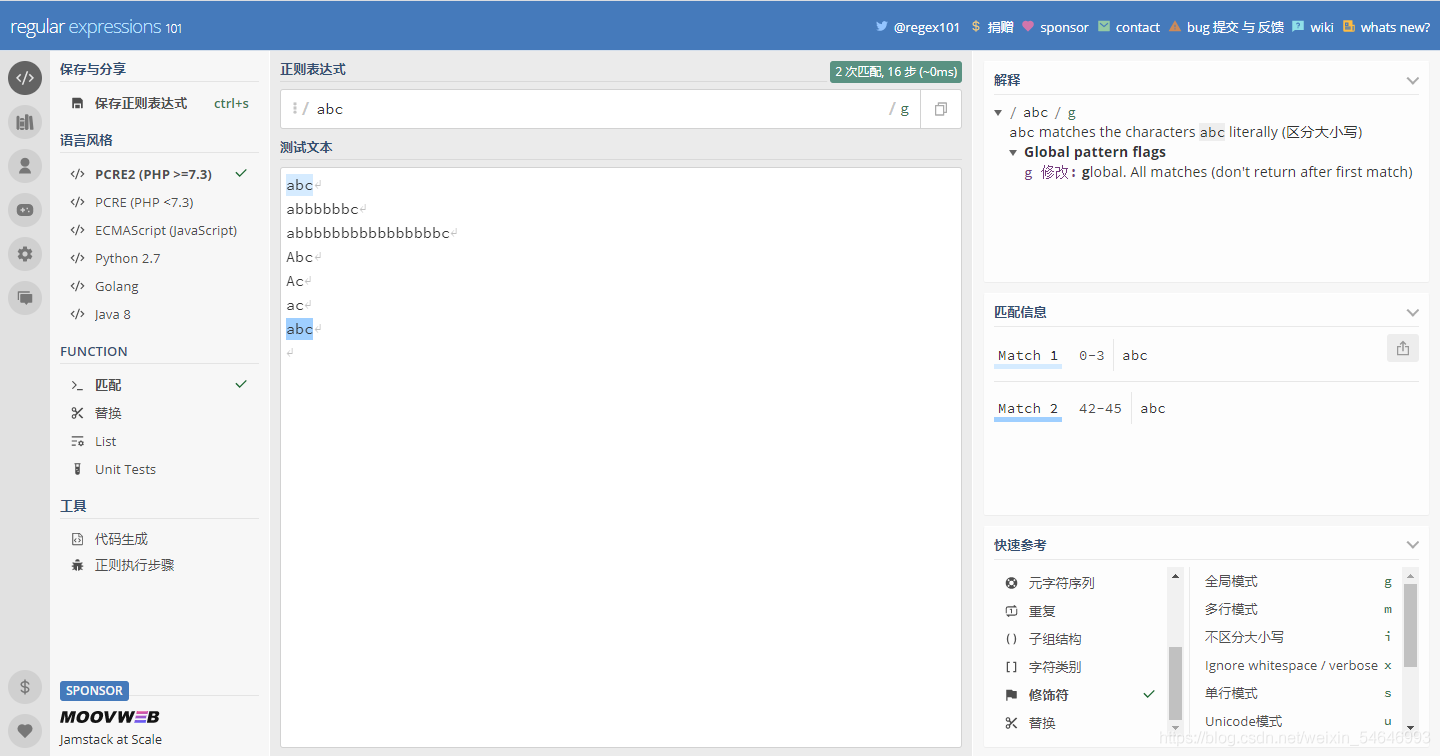Click the 元字符序列 quick reference icon
This screenshot has height=756, width=1440.
(x=1011, y=583)
